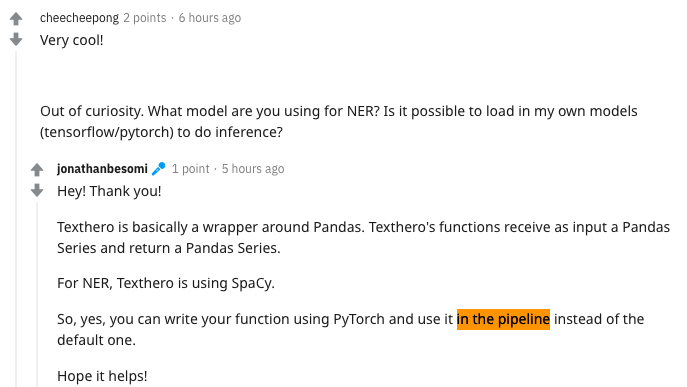Open cheecheepong's user profile
Image resolution: width=687 pixels, height=387 pixels.
[79, 18]
